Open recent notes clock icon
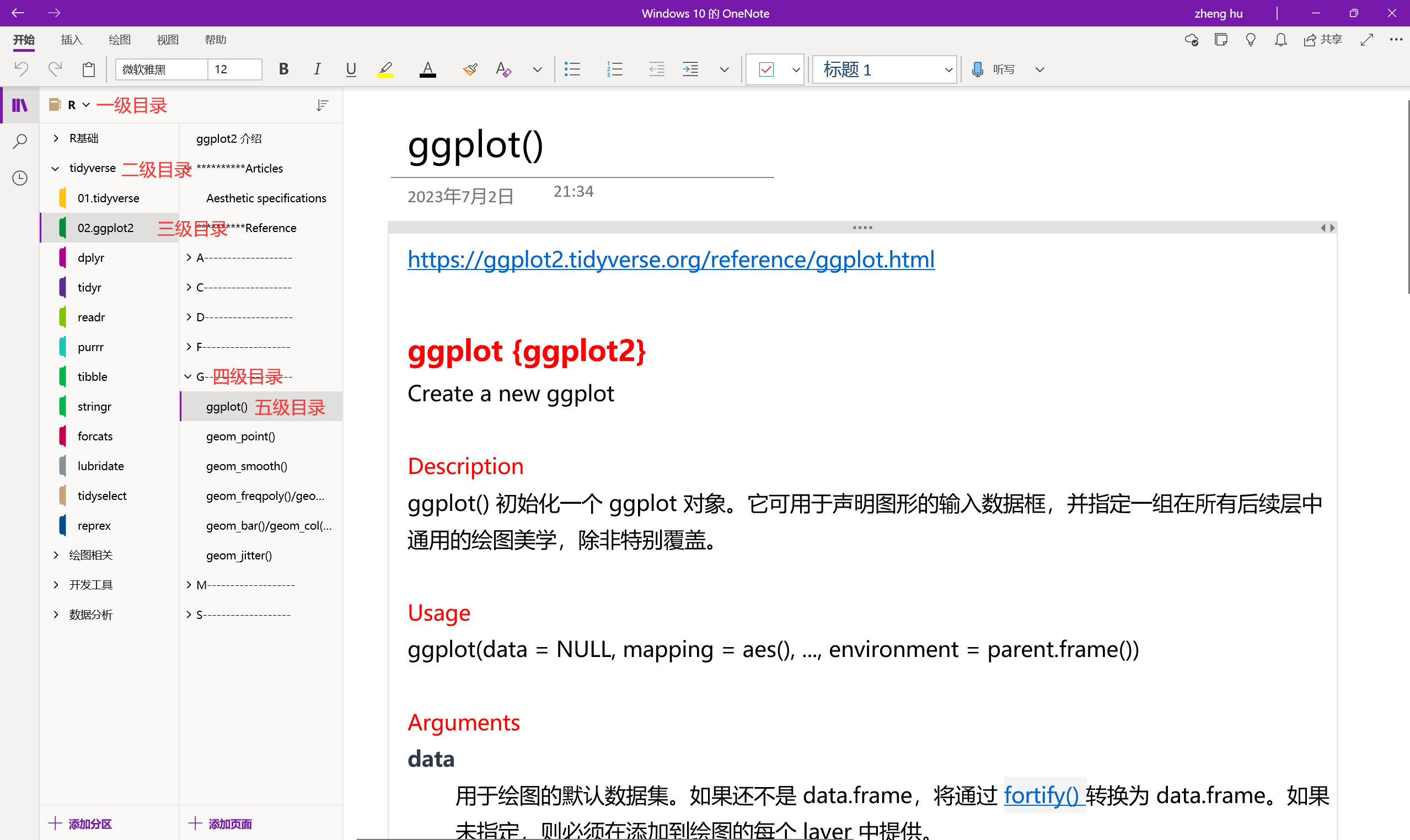 pyautogui.click(x=20, y=178)
